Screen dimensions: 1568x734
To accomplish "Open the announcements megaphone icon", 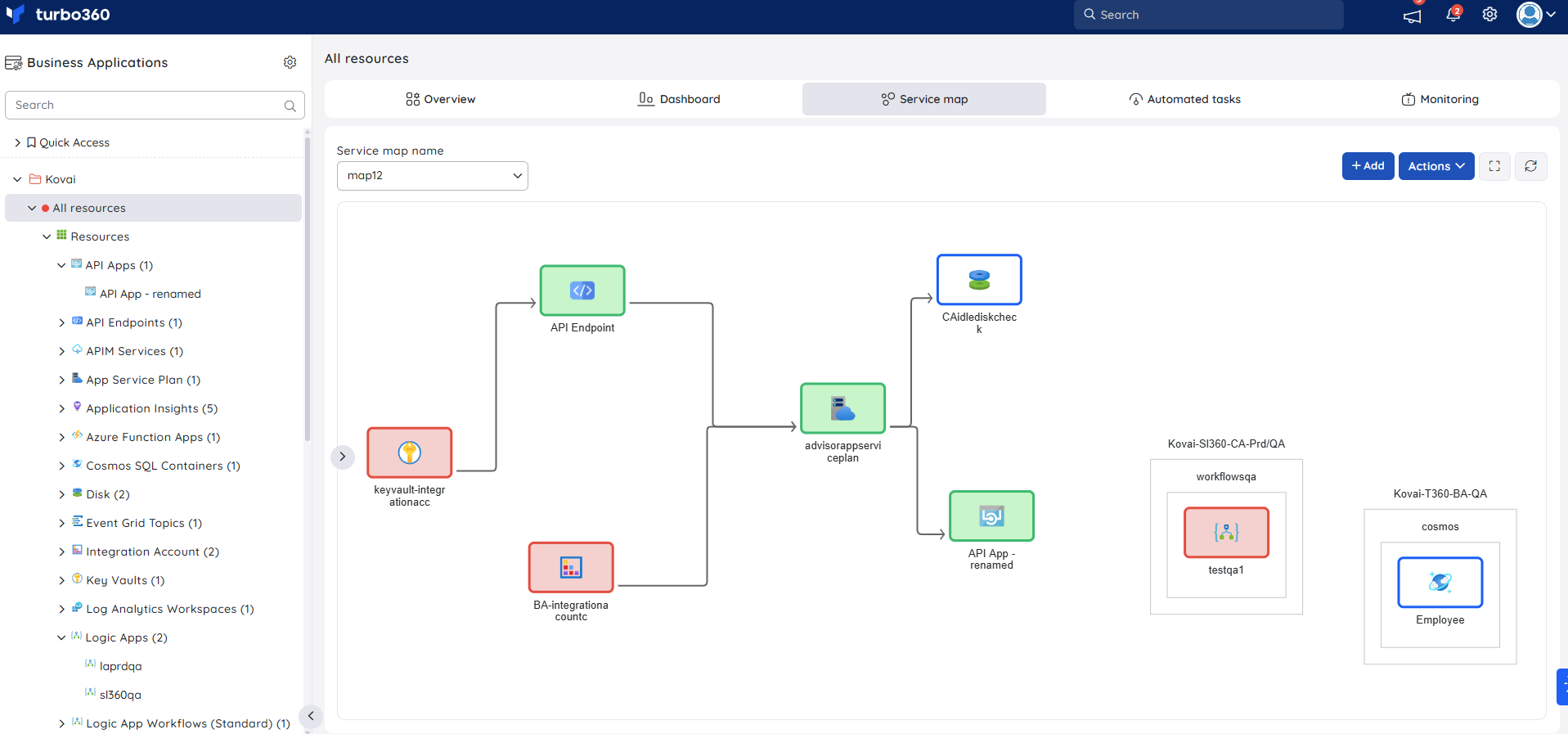I will 1412,16.
